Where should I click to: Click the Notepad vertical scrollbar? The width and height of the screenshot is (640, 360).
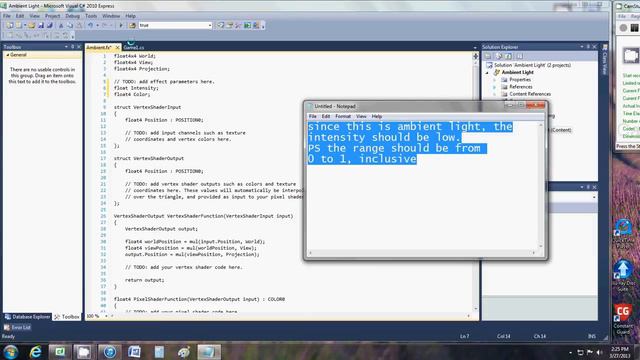click(541, 186)
